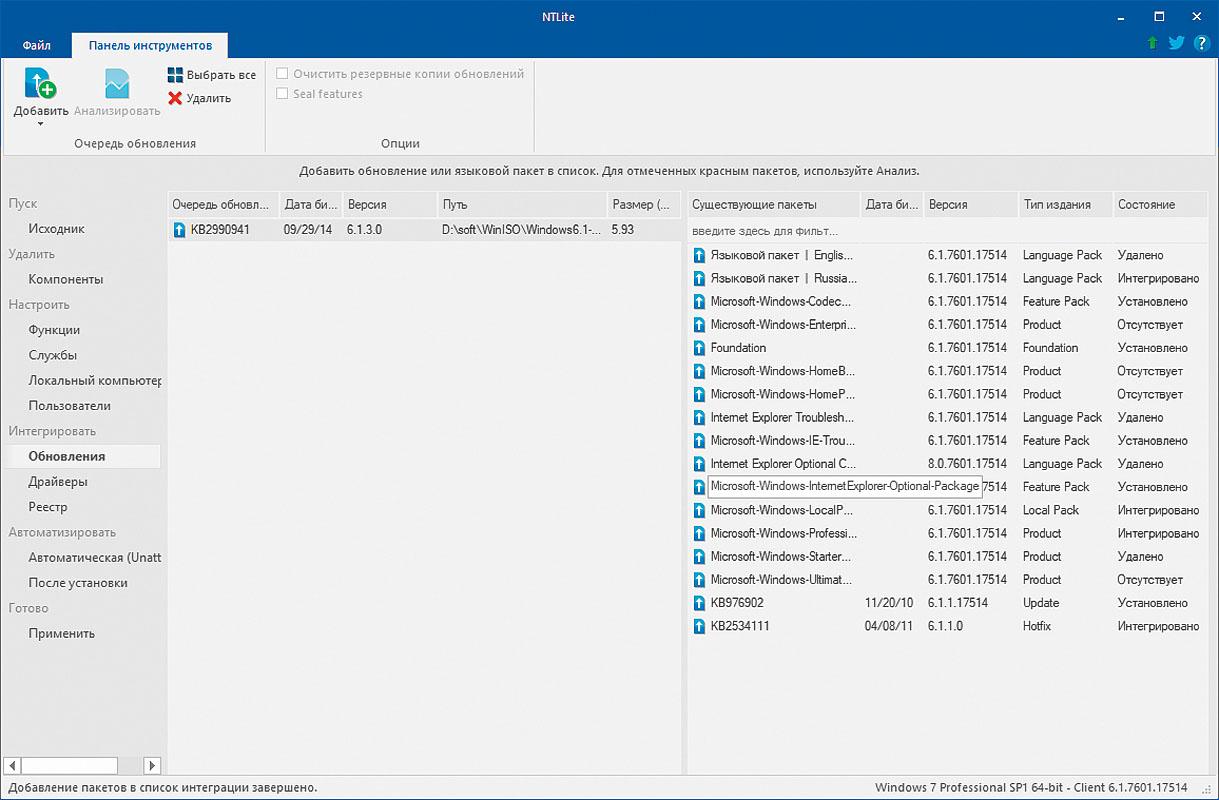Click the Twitter bird icon
This screenshot has width=1219, height=800.
pyautogui.click(x=1176, y=44)
